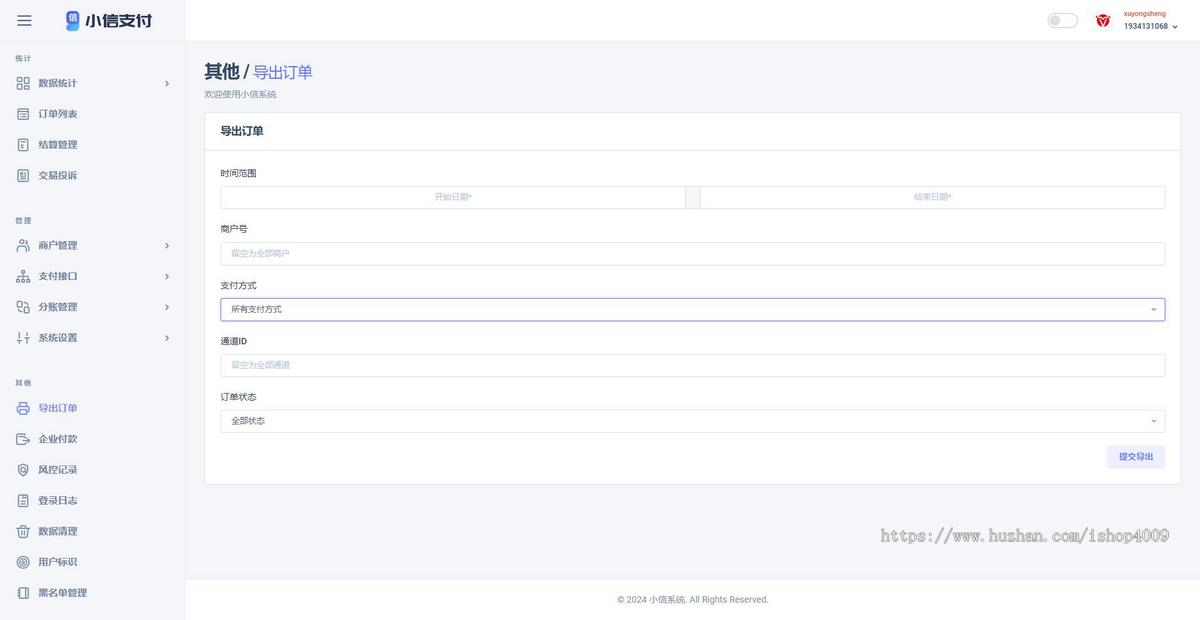This screenshot has width=1200, height=620.
Task: Click the 1934131068 account number text
Action: coord(1145,27)
